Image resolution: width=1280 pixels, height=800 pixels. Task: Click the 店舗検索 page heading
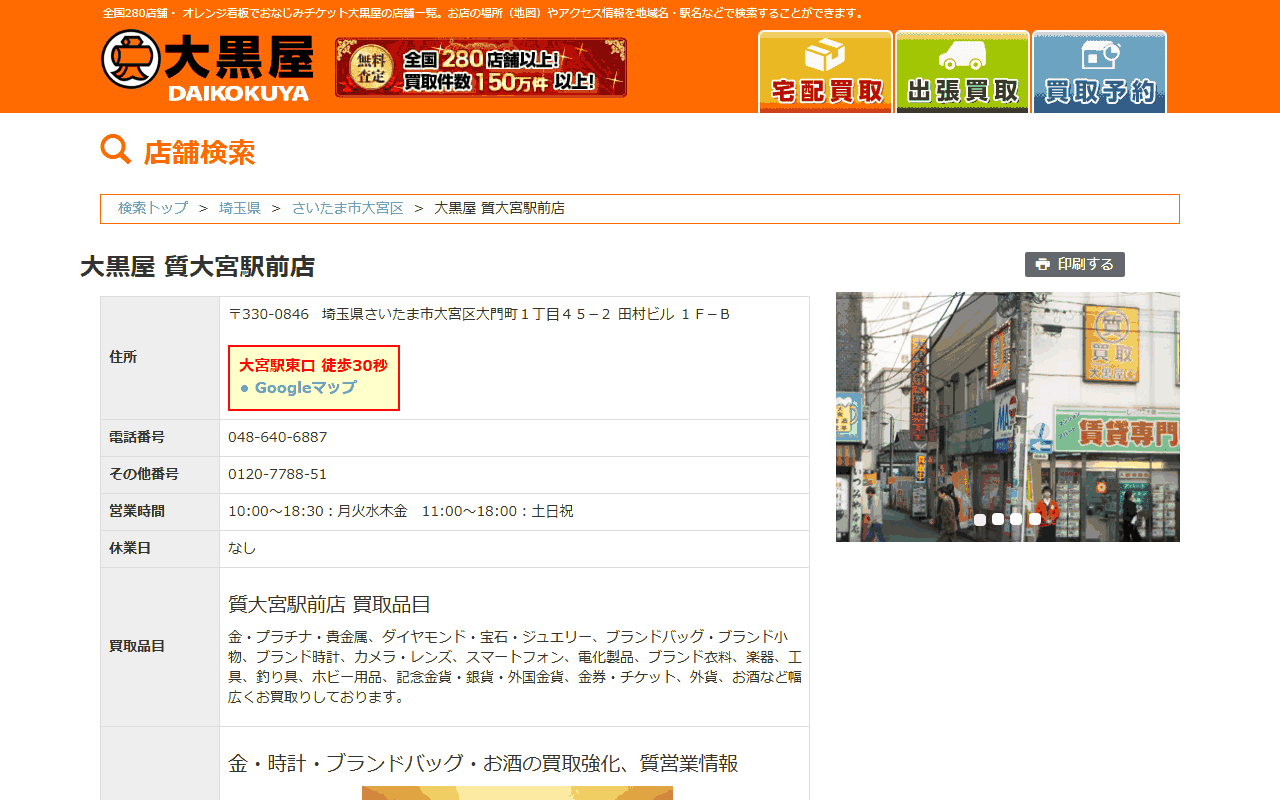[200, 152]
